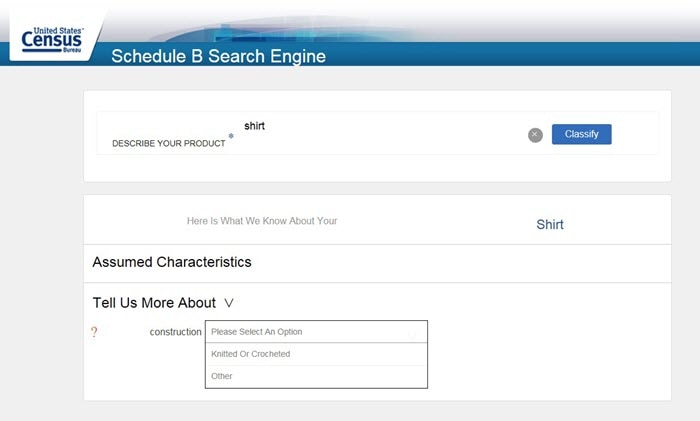This screenshot has height=421, width=700.
Task: Clear the product description with the X icon
Action: [x=535, y=135]
